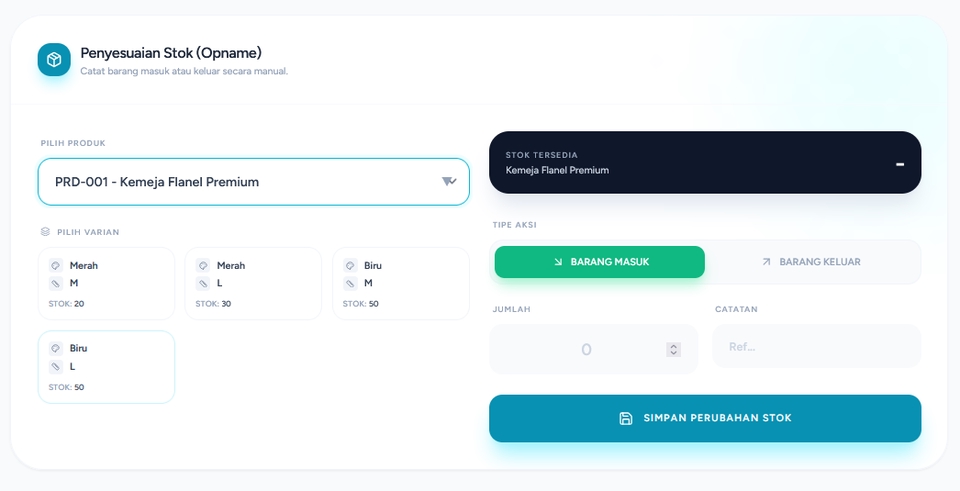960x491 pixels.
Task: Click the palette icon on Biru M variant
Action: 350,266
